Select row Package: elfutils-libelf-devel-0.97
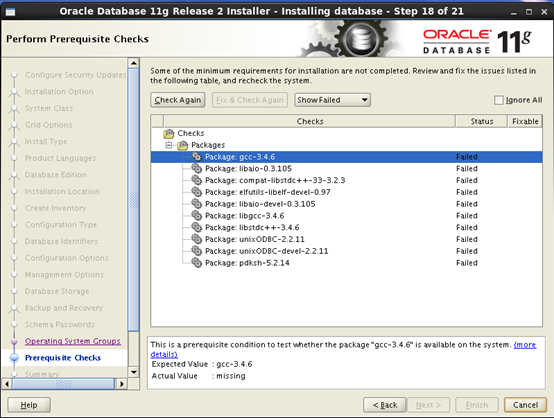Screen dimensions: 554x418 coord(347,192)
